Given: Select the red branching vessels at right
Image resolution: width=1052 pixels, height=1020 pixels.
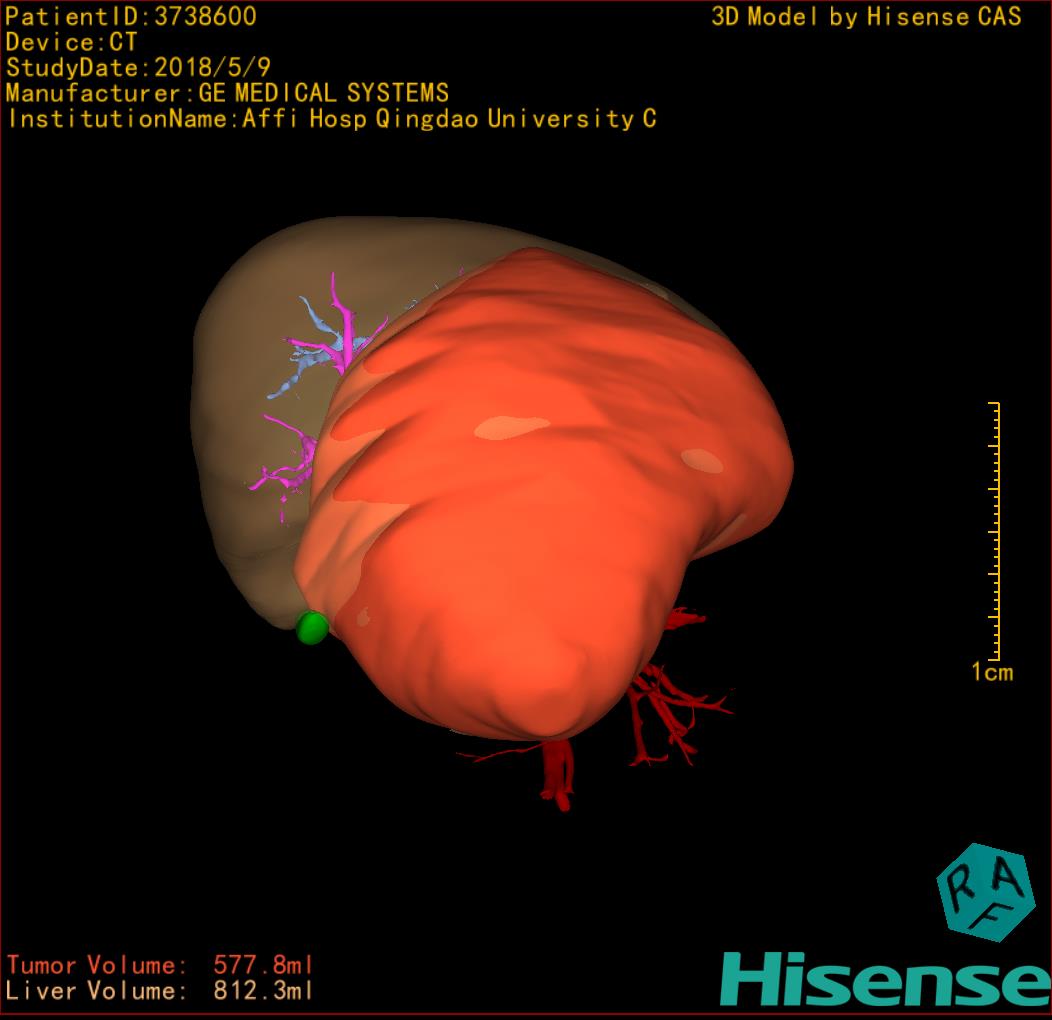Looking at the screenshot, I should pos(670,700).
